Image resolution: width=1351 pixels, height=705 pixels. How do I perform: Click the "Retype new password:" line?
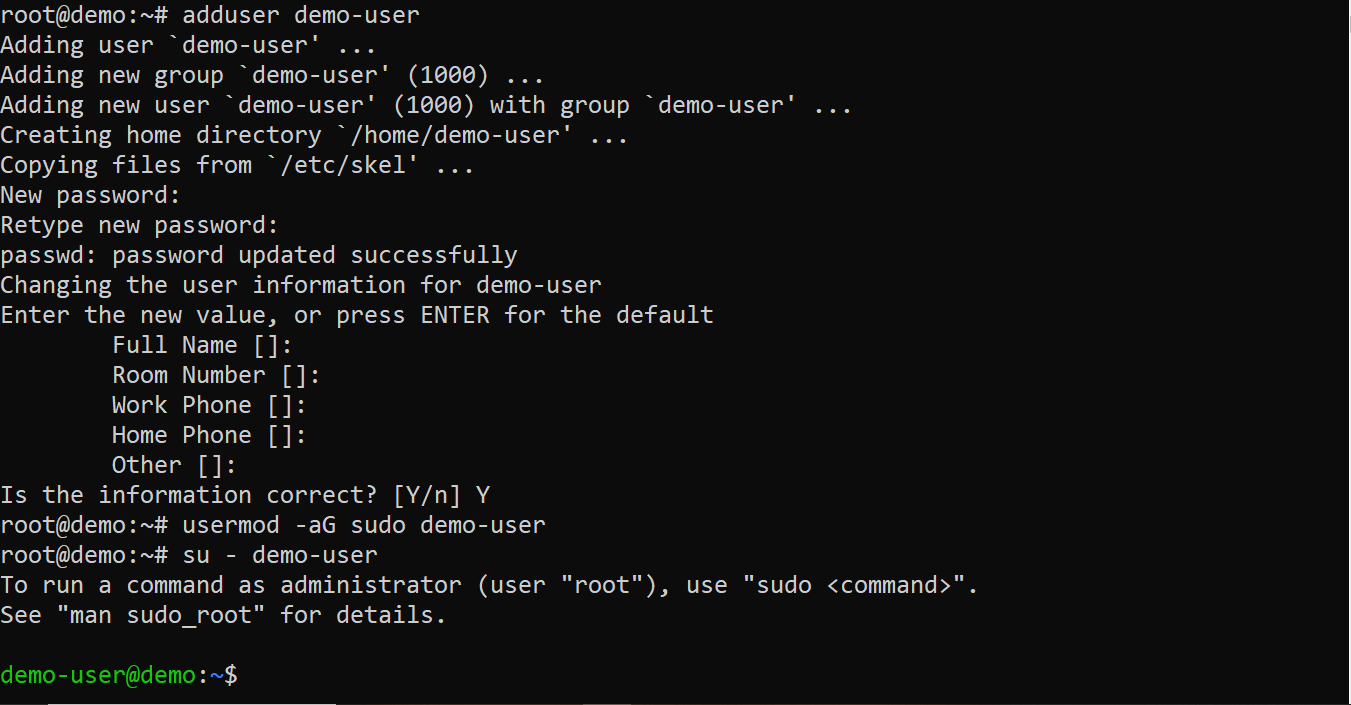(x=139, y=225)
